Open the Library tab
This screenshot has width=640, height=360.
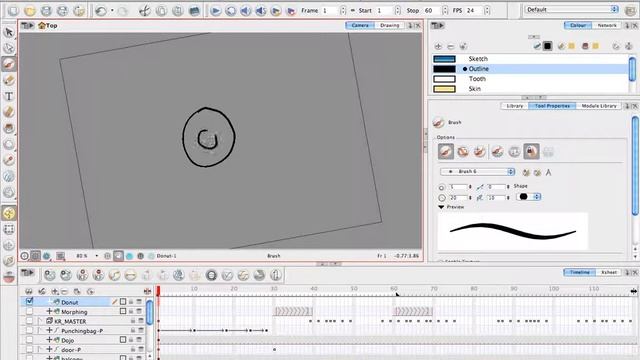[514, 106]
